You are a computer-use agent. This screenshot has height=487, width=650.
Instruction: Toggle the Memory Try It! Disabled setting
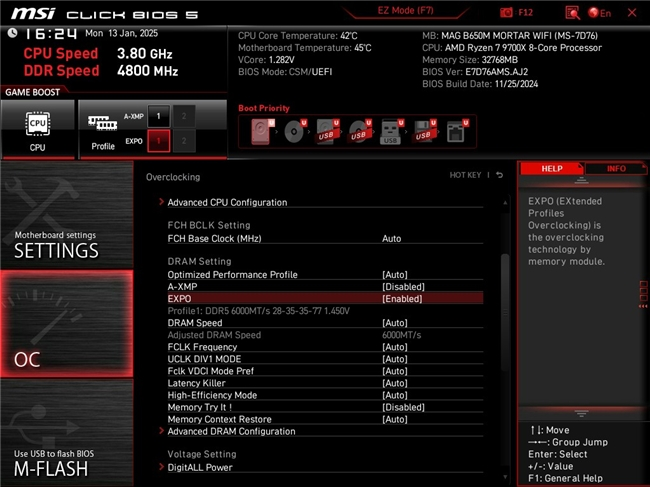point(403,407)
